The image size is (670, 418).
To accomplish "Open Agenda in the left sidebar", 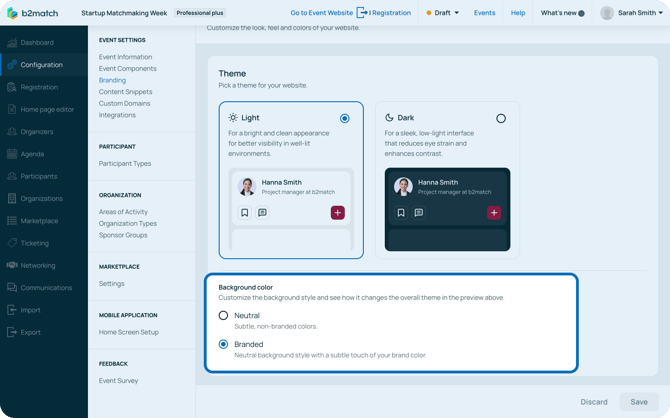I will (32, 154).
